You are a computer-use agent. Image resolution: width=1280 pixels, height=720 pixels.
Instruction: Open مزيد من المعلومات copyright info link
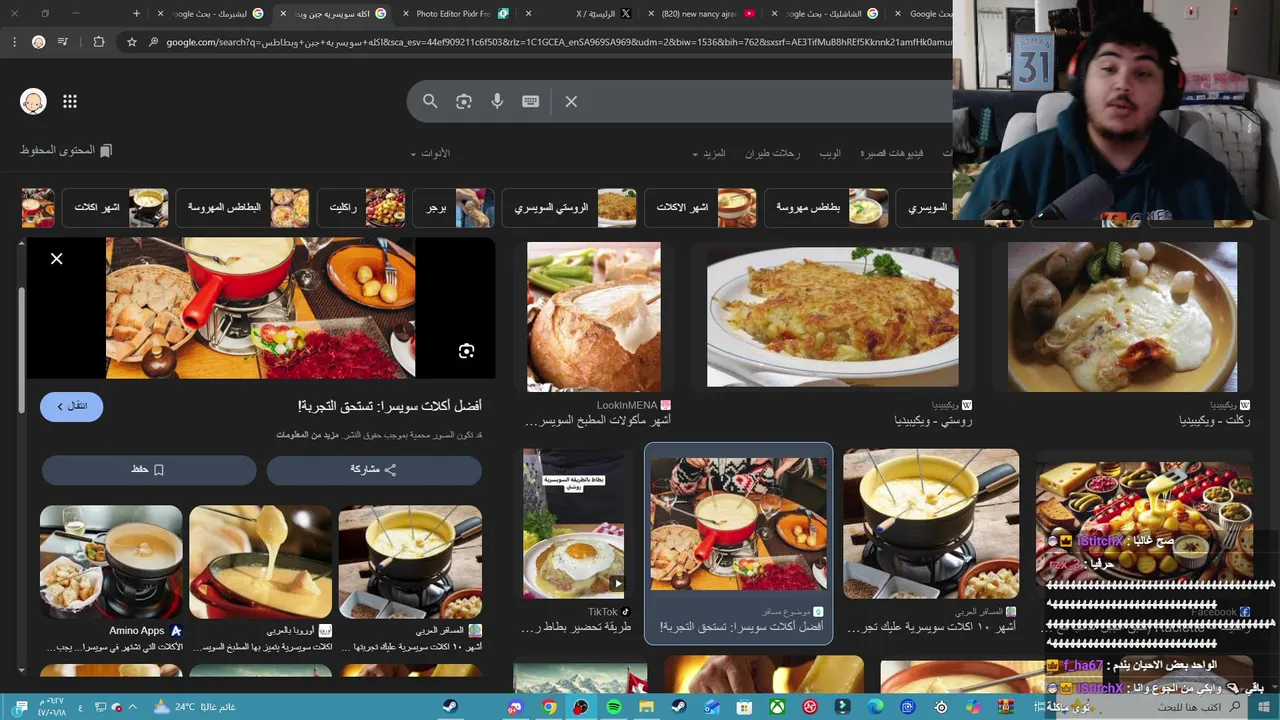coord(306,435)
